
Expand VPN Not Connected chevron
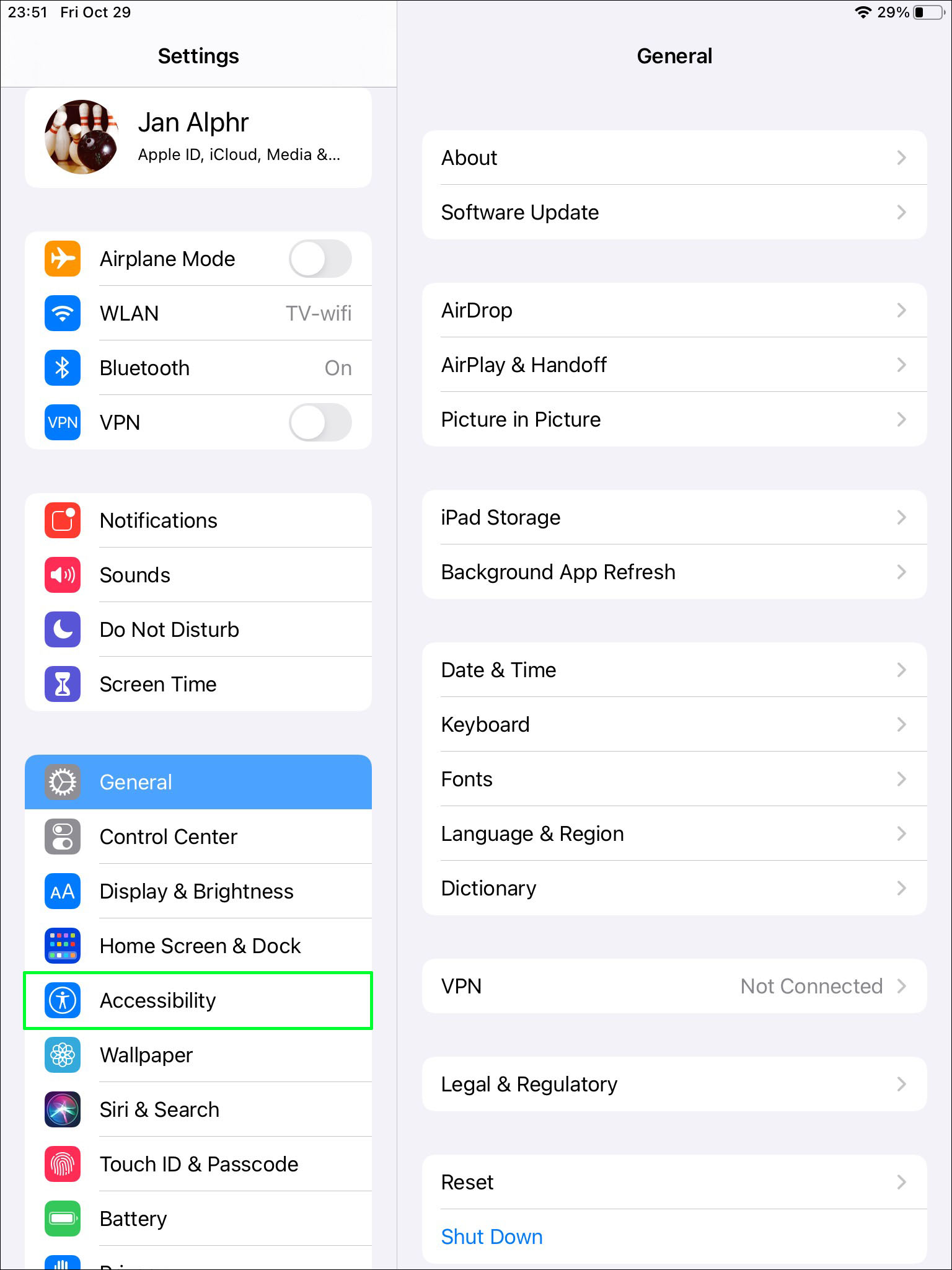point(902,986)
